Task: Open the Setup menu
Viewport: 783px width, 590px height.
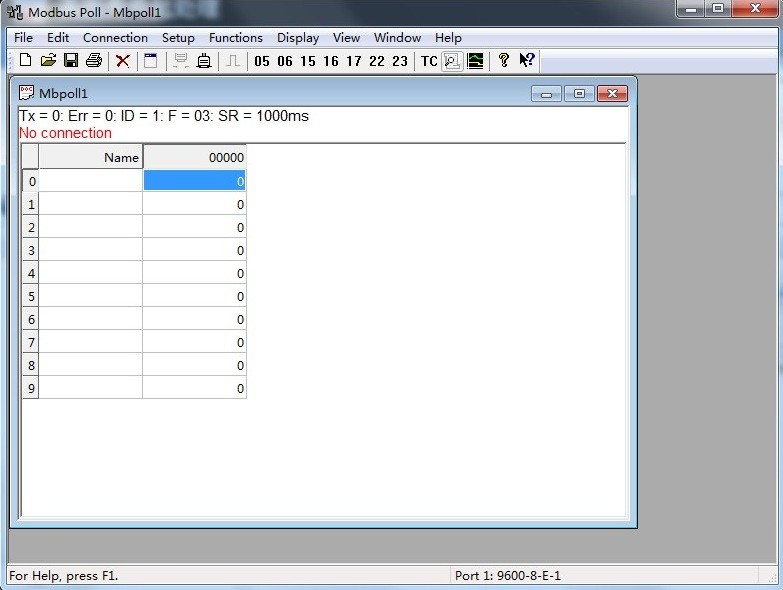Action: point(178,37)
